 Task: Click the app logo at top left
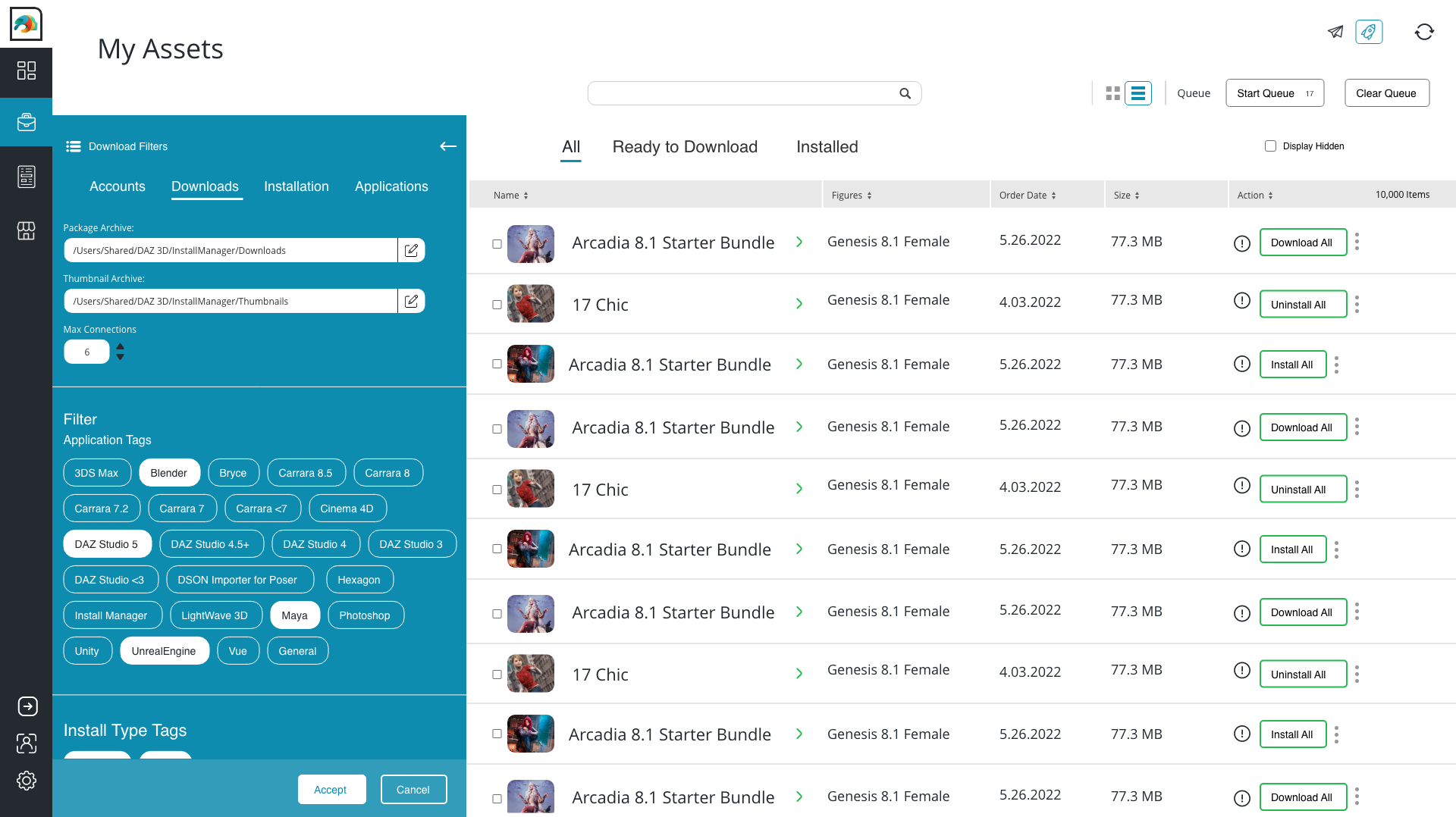(x=26, y=23)
